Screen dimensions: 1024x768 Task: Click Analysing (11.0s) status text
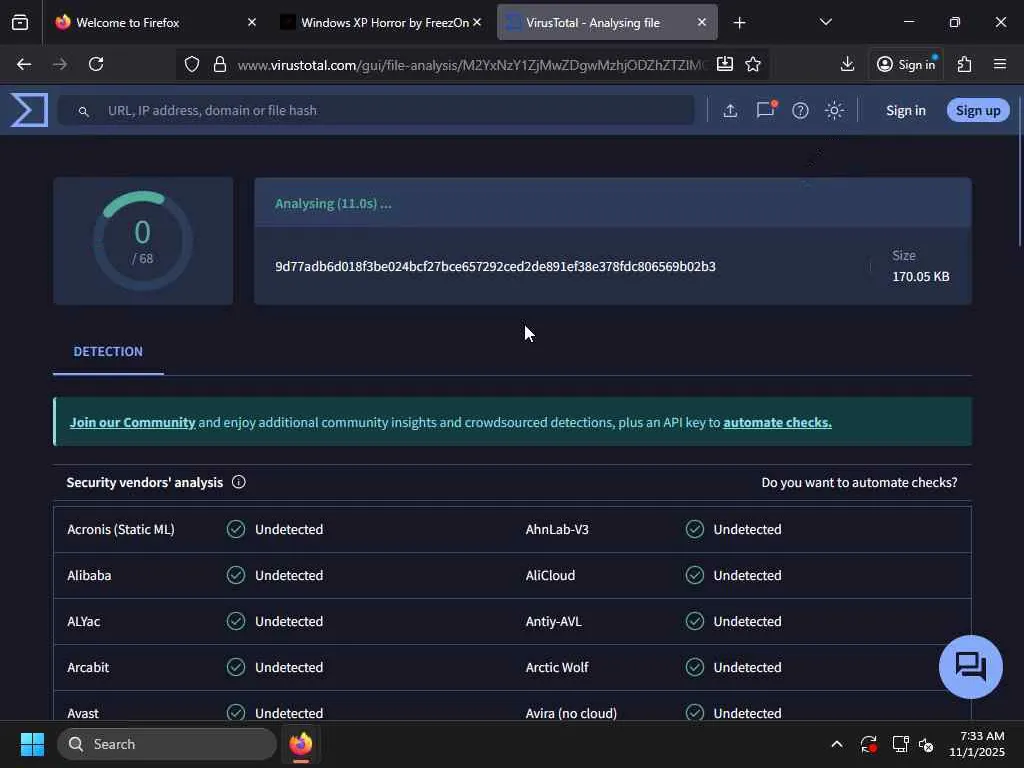(x=333, y=204)
